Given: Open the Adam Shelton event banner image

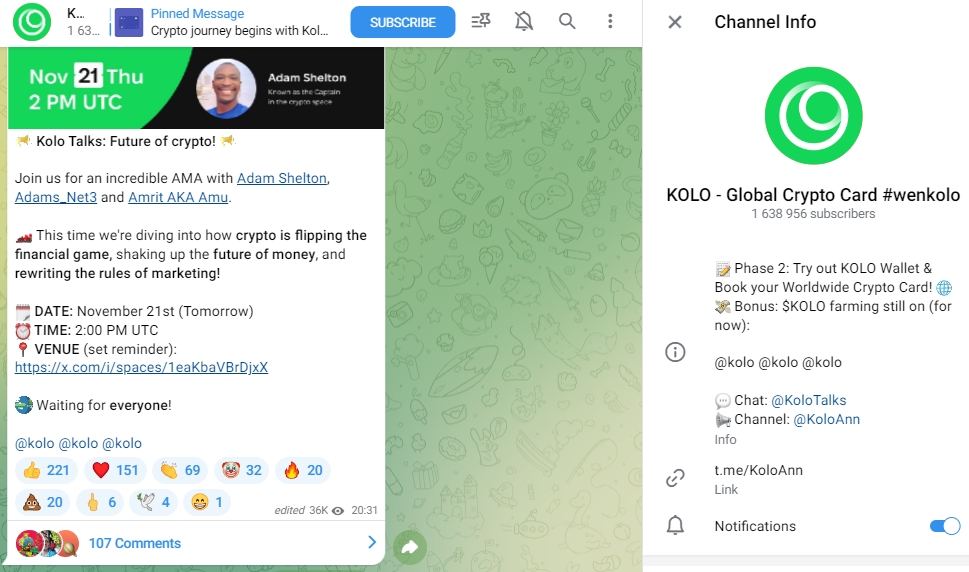Looking at the screenshot, I should click(x=196, y=88).
